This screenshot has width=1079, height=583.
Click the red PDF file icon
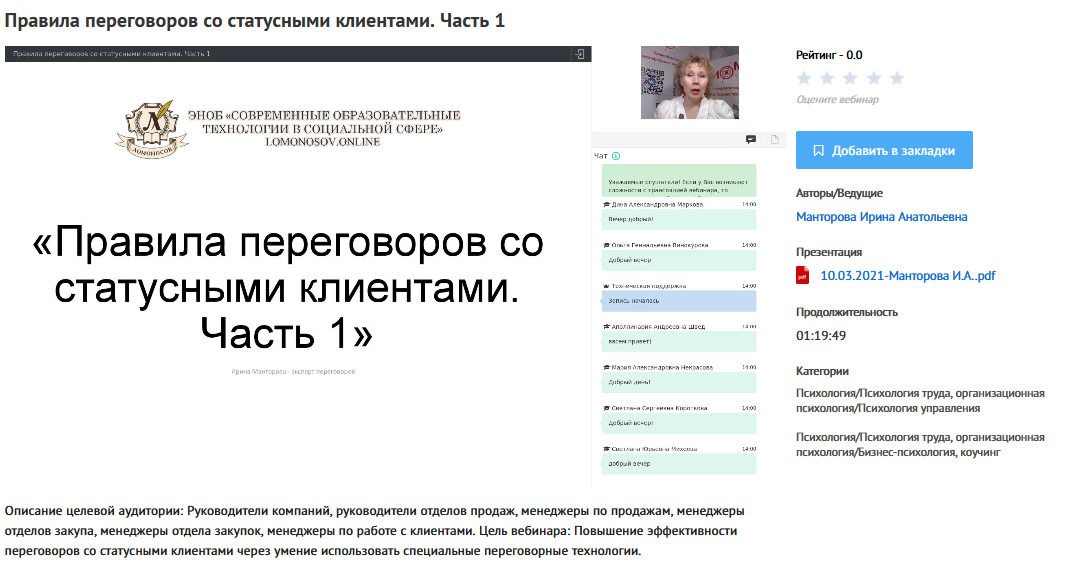803,276
